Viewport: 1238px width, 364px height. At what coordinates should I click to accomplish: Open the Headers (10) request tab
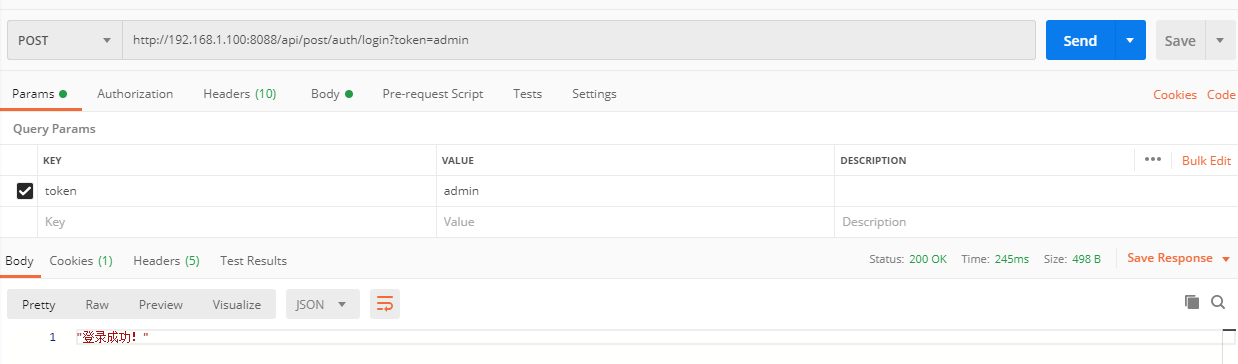[x=240, y=94]
